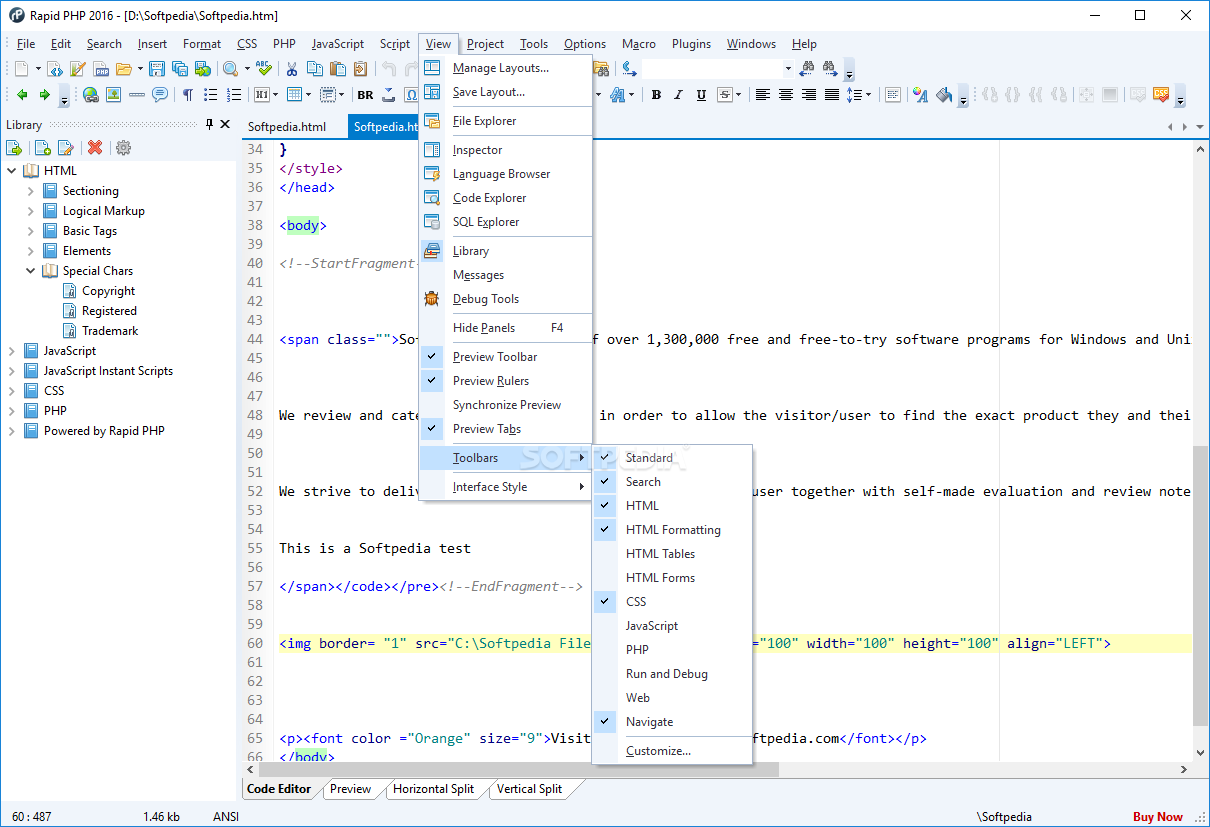Screen dimensions: 1210x827
Task: Click the Copy icon in toolbar
Action: (315, 69)
